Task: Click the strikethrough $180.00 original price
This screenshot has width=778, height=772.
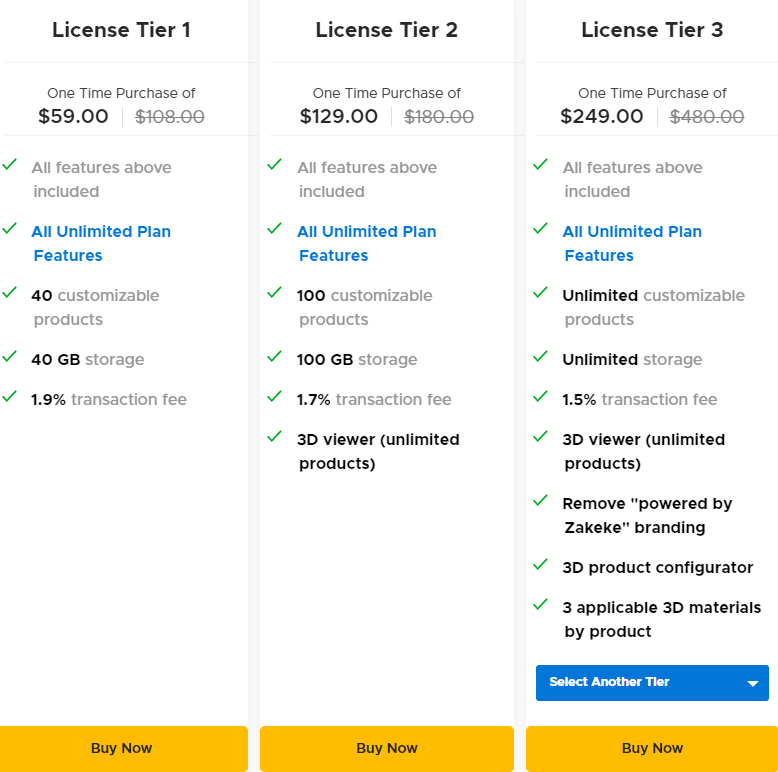Action: click(x=439, y=116)
